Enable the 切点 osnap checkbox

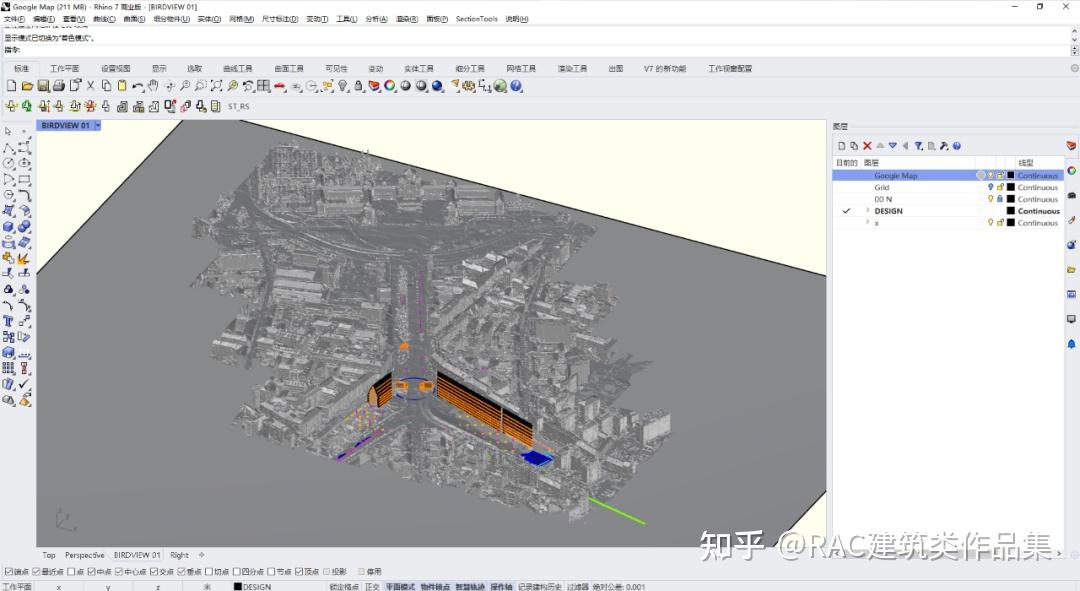click(209, 572)
